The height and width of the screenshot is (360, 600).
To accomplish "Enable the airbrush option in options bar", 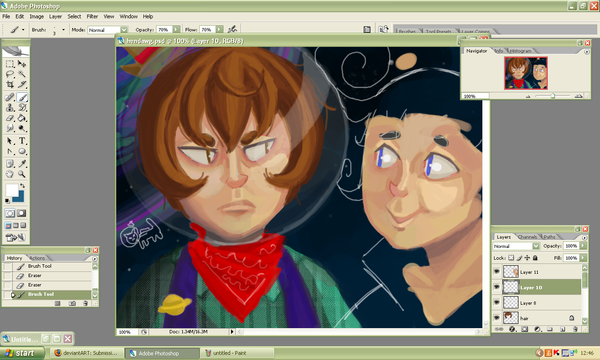I will click(x=232, y=29).
